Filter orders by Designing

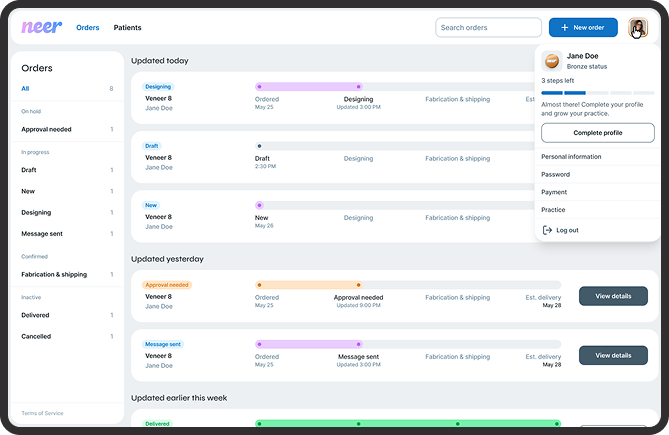(x=67, y=212)
